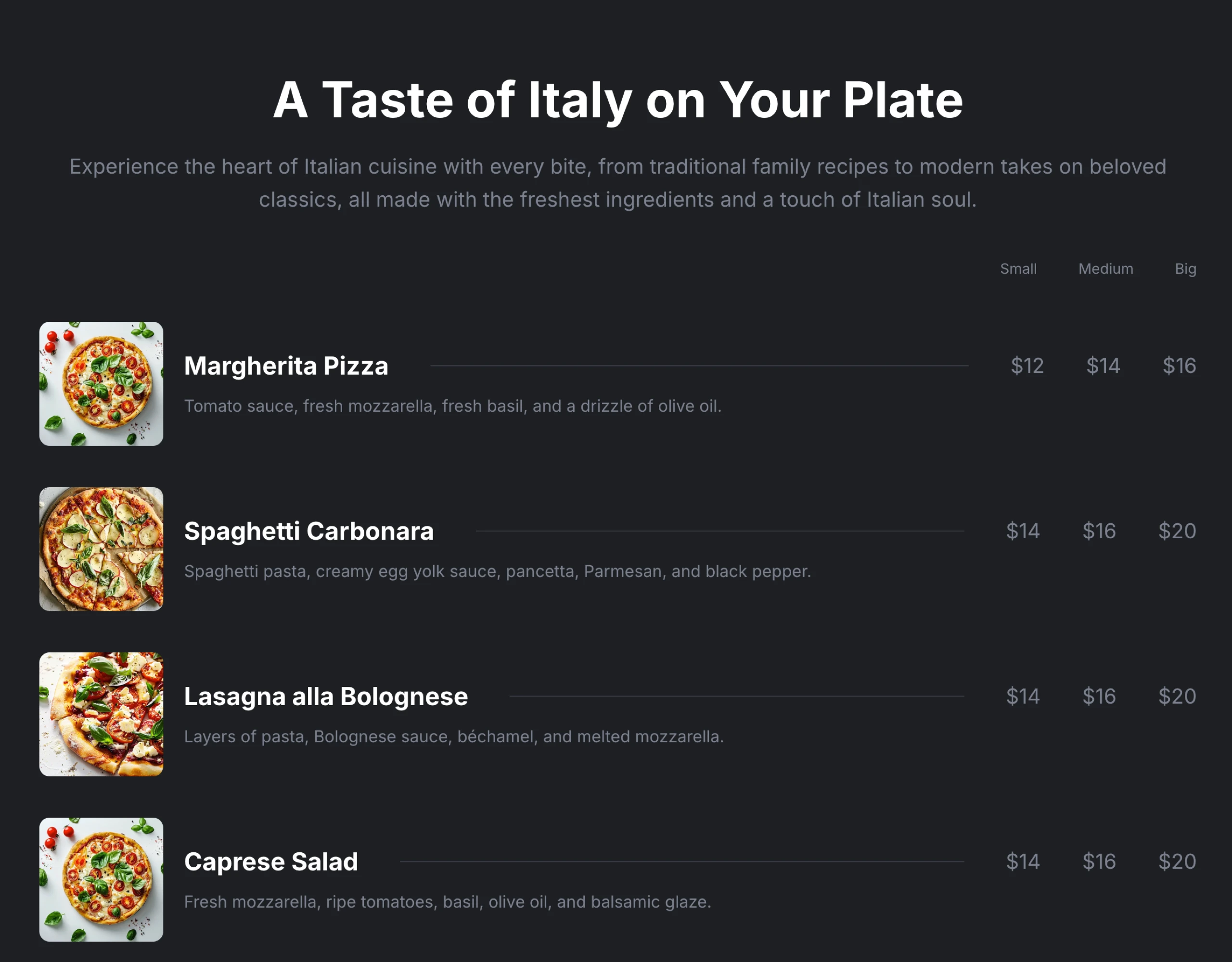Open the Spaghetti Carbonara heading

tap(308, 531)
